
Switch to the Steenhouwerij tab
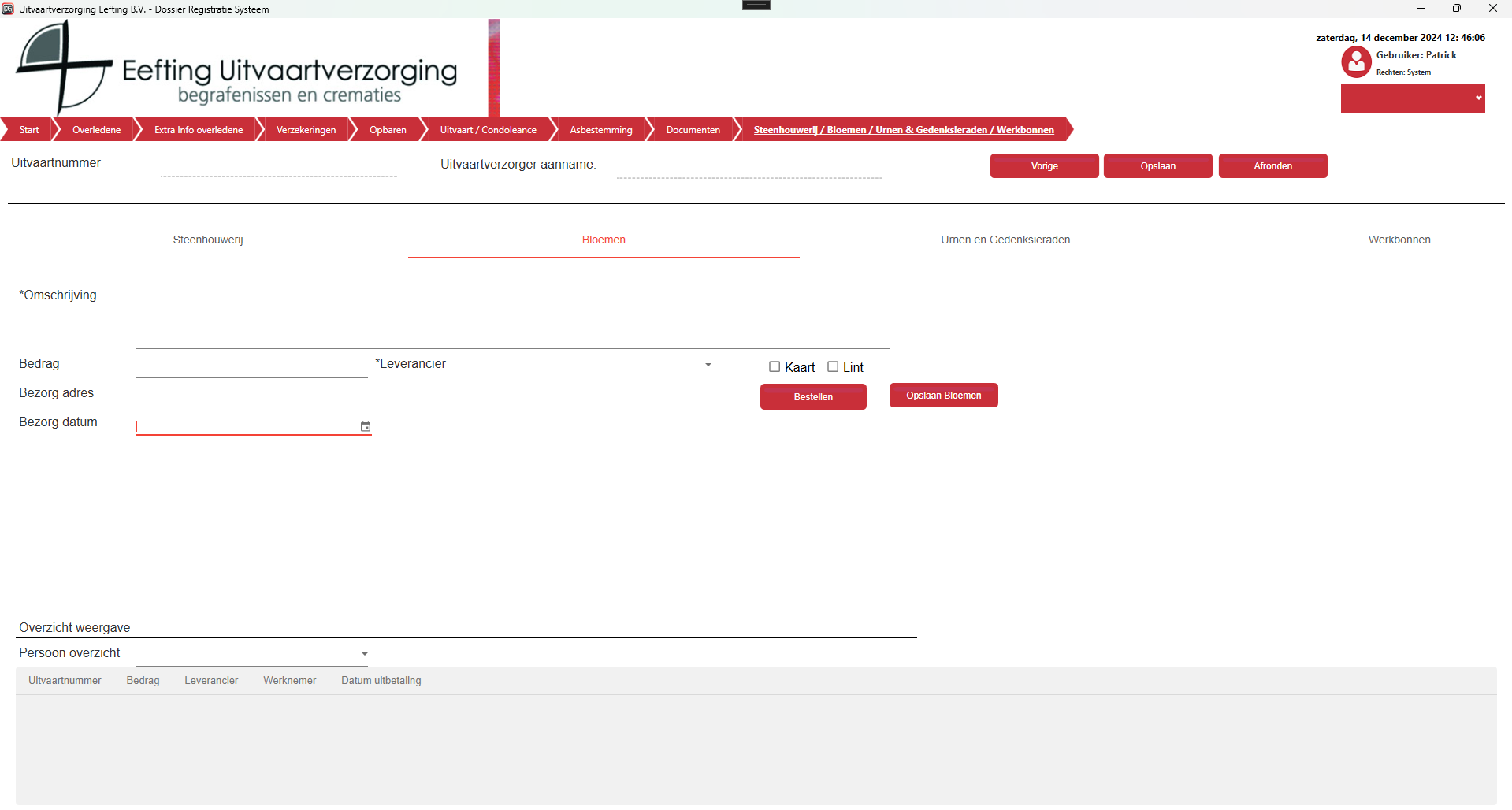[208, 240]
